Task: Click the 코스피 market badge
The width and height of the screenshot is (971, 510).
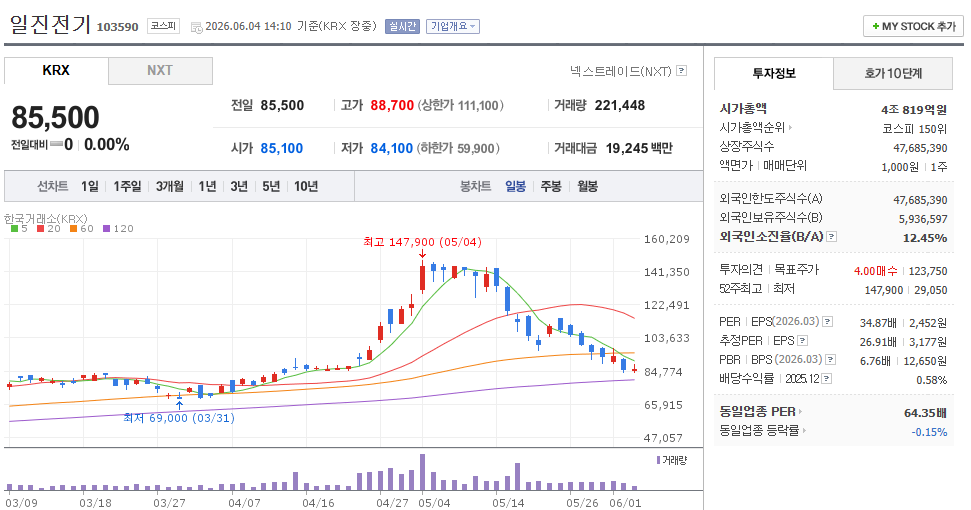Action: (163, 26)
